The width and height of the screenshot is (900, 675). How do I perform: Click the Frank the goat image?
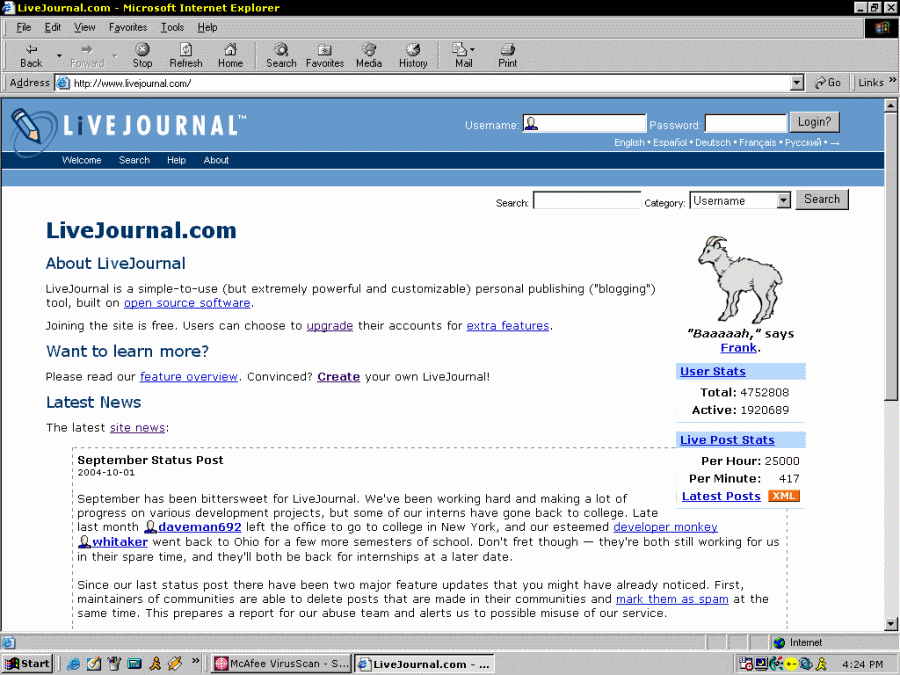(740, 280)
